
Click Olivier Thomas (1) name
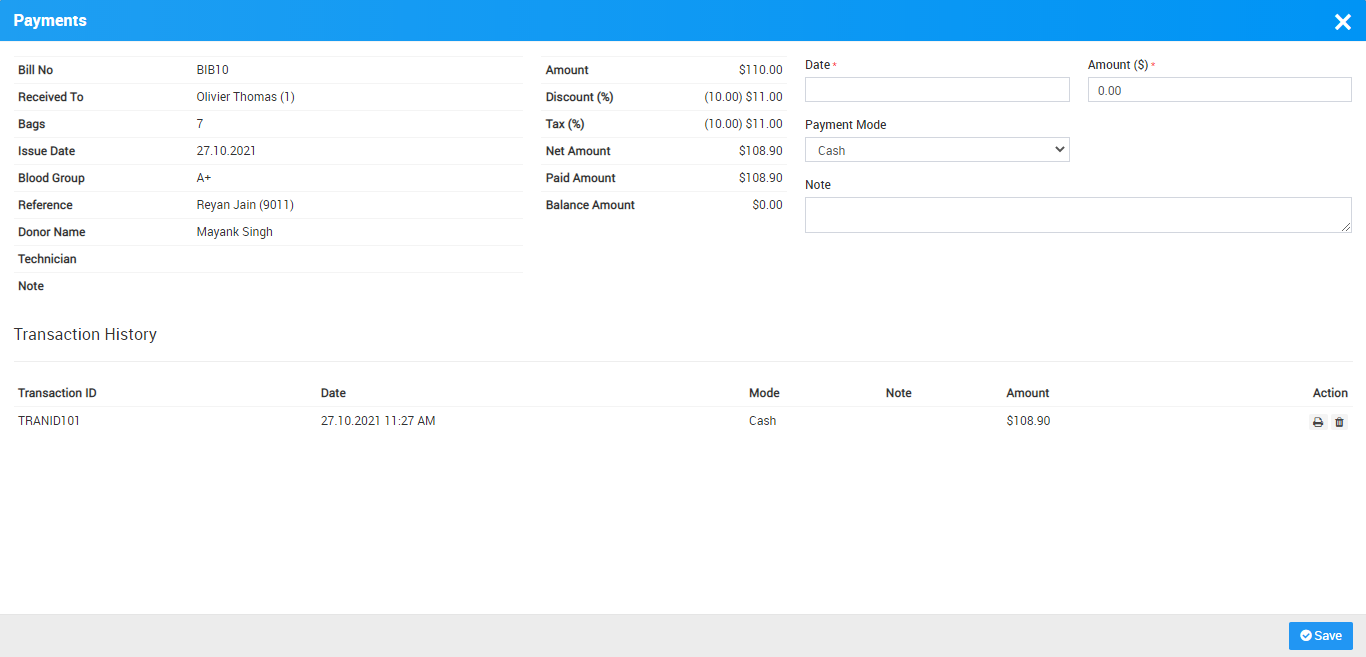[x=246, y=97]
